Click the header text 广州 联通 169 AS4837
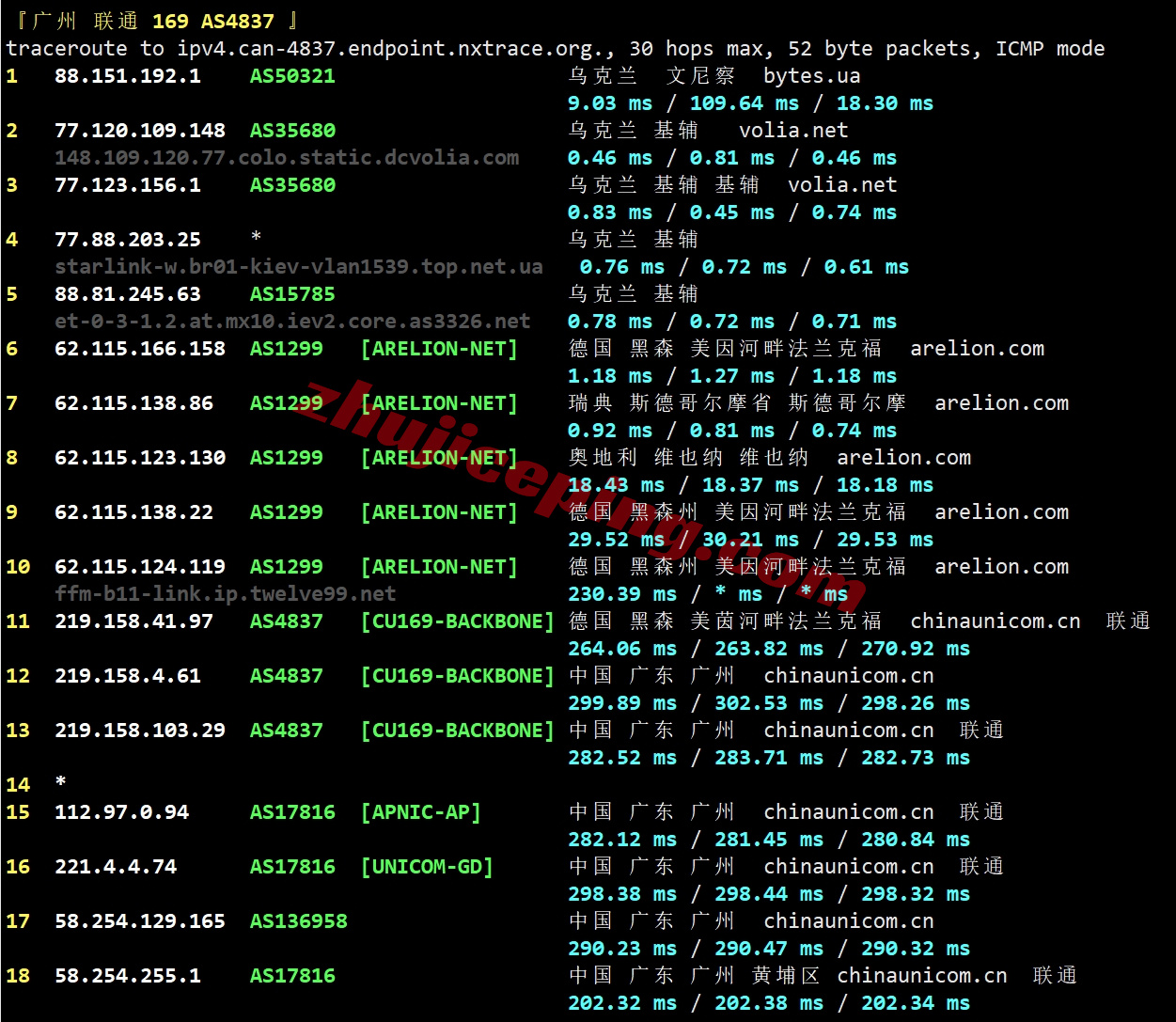 pos(153,21)
